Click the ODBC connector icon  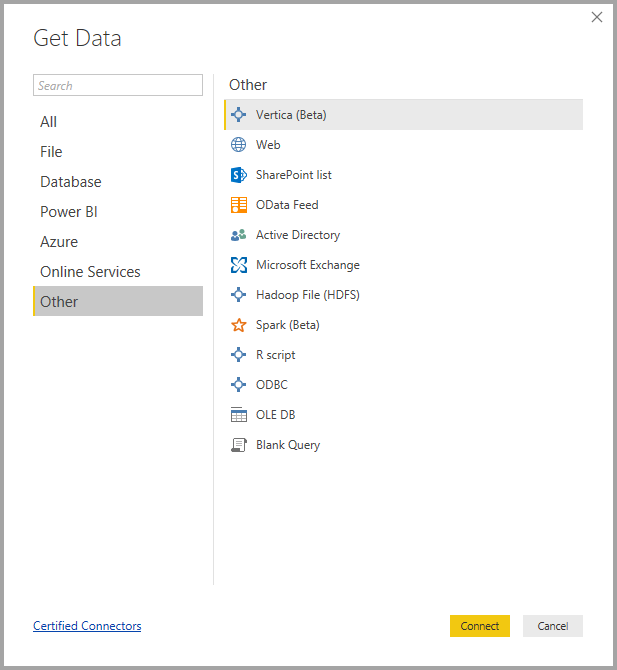238,385
